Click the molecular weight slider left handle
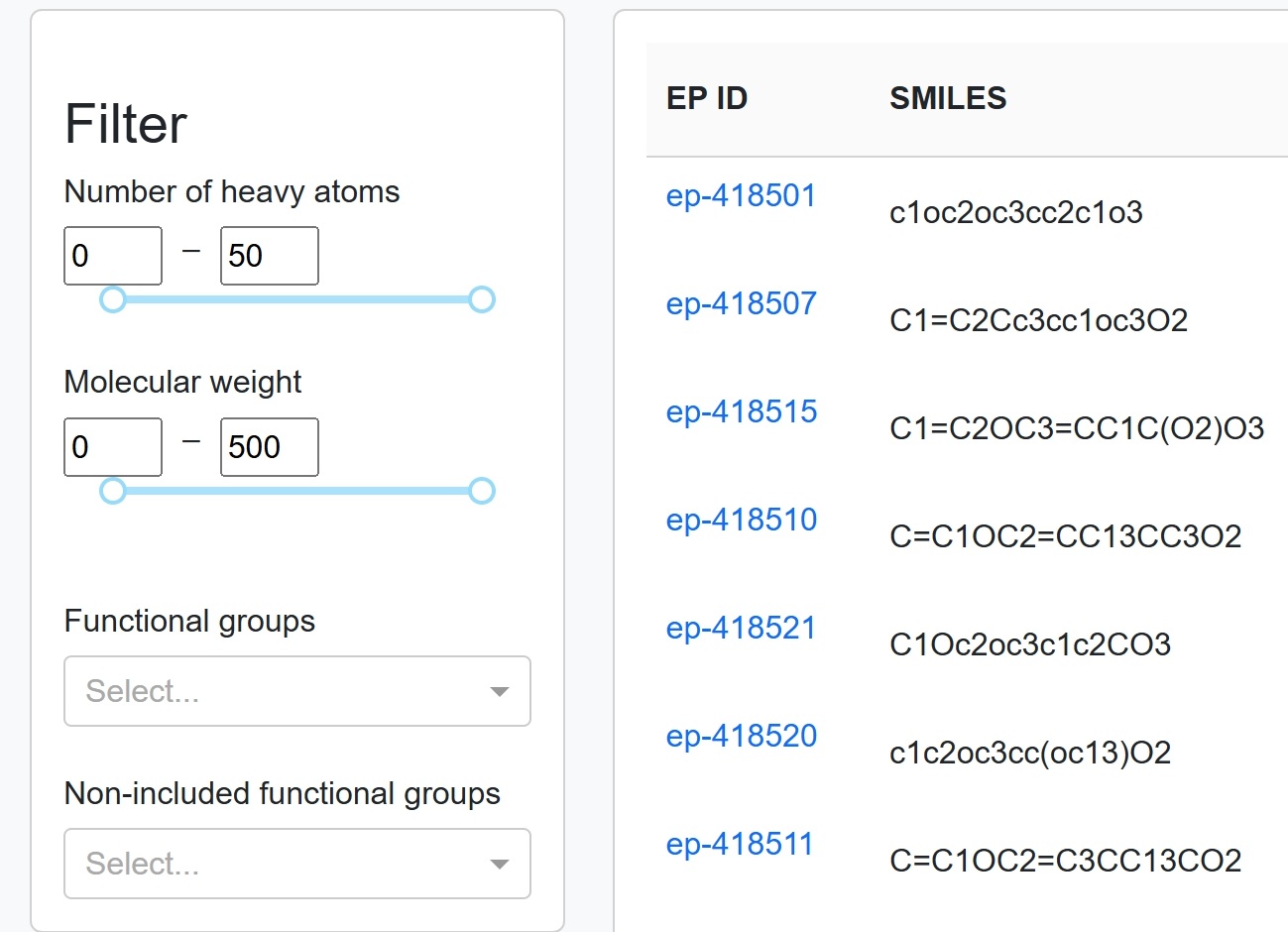Image resolution: width=1288 pixels, height=932 pixels. click(x=113, y=491)
